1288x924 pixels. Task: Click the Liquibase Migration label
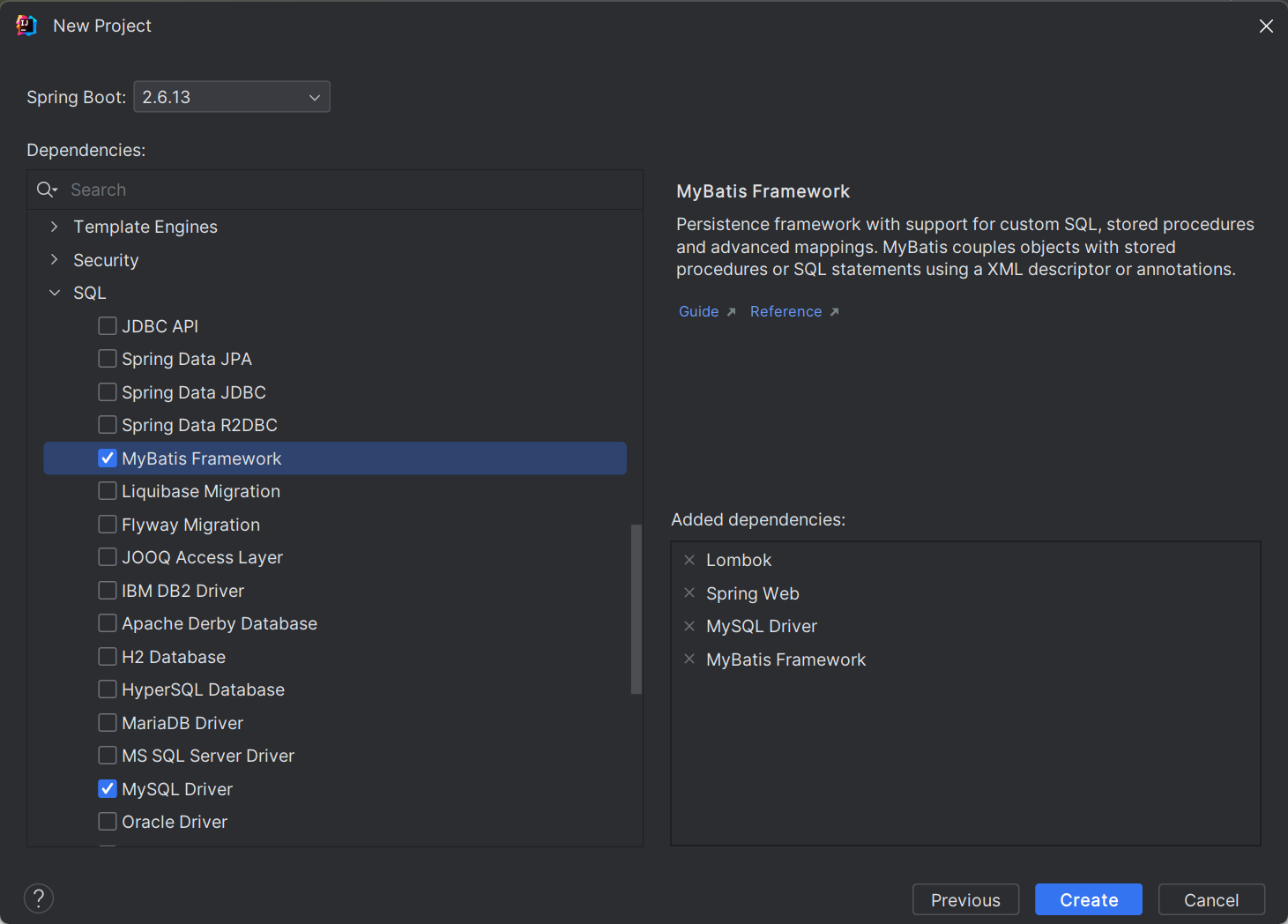[x=201, y=491]
